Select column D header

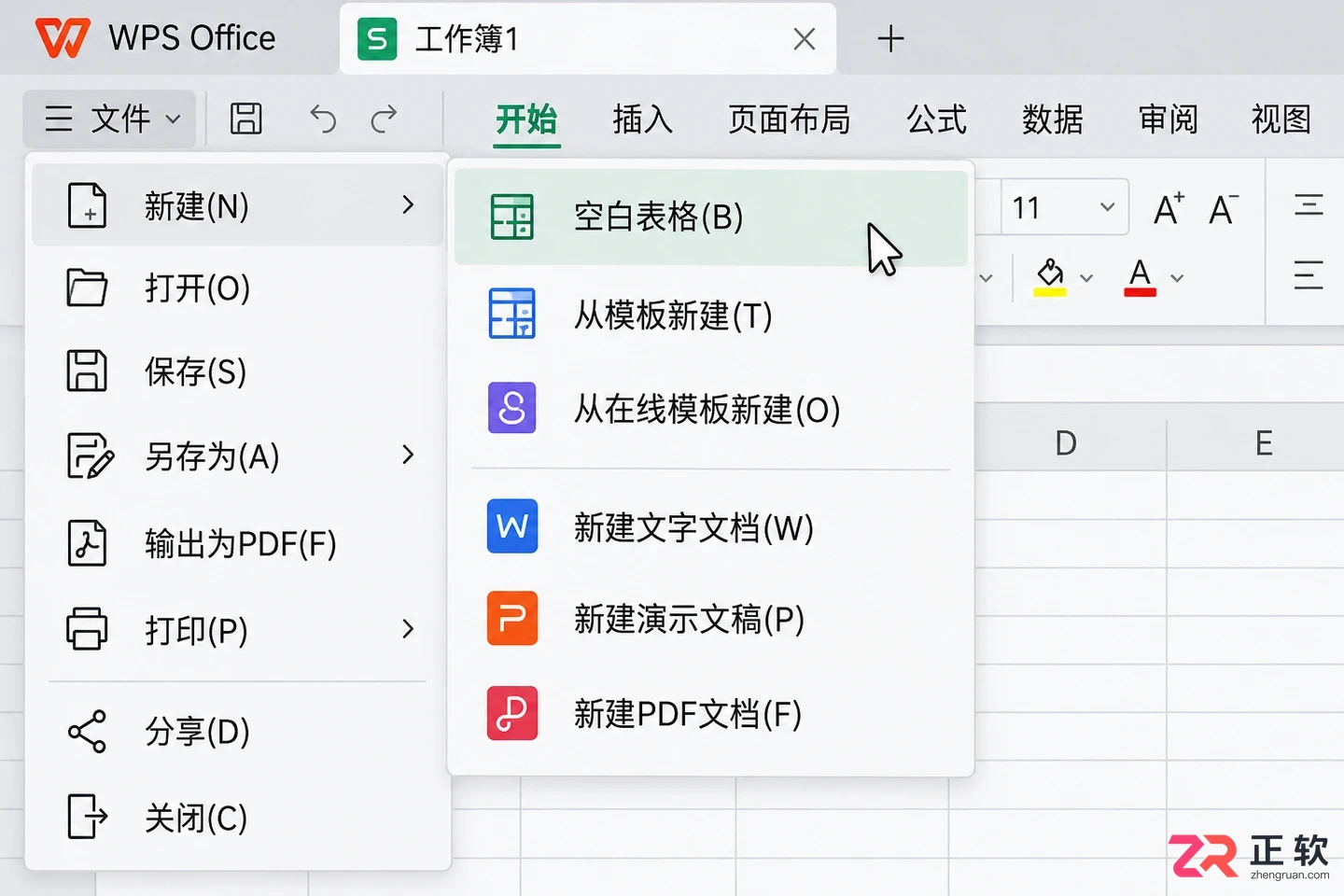pyautogui.click(x=1066, y=442)
